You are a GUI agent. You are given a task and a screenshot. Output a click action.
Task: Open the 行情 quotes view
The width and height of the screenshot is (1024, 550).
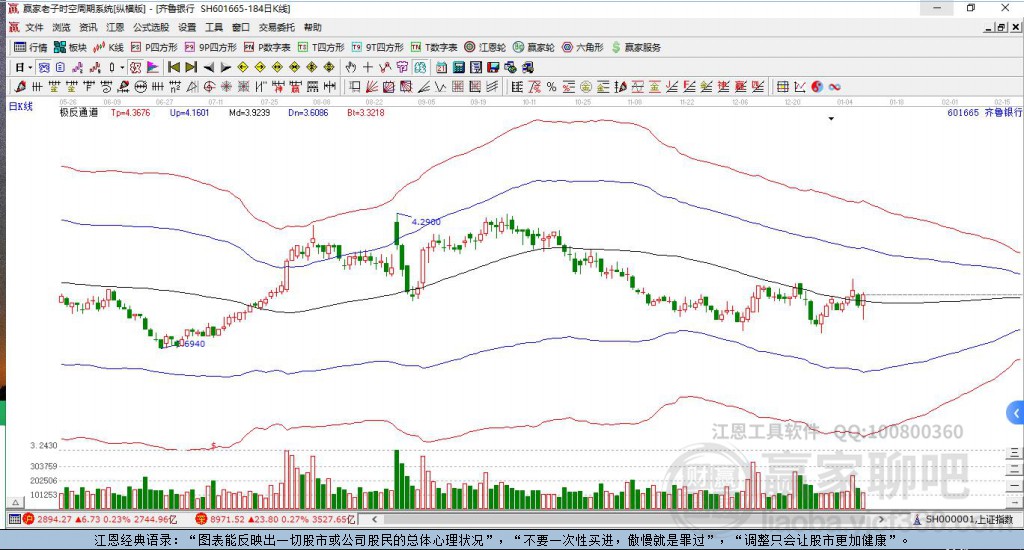click(x=31, y=47)
